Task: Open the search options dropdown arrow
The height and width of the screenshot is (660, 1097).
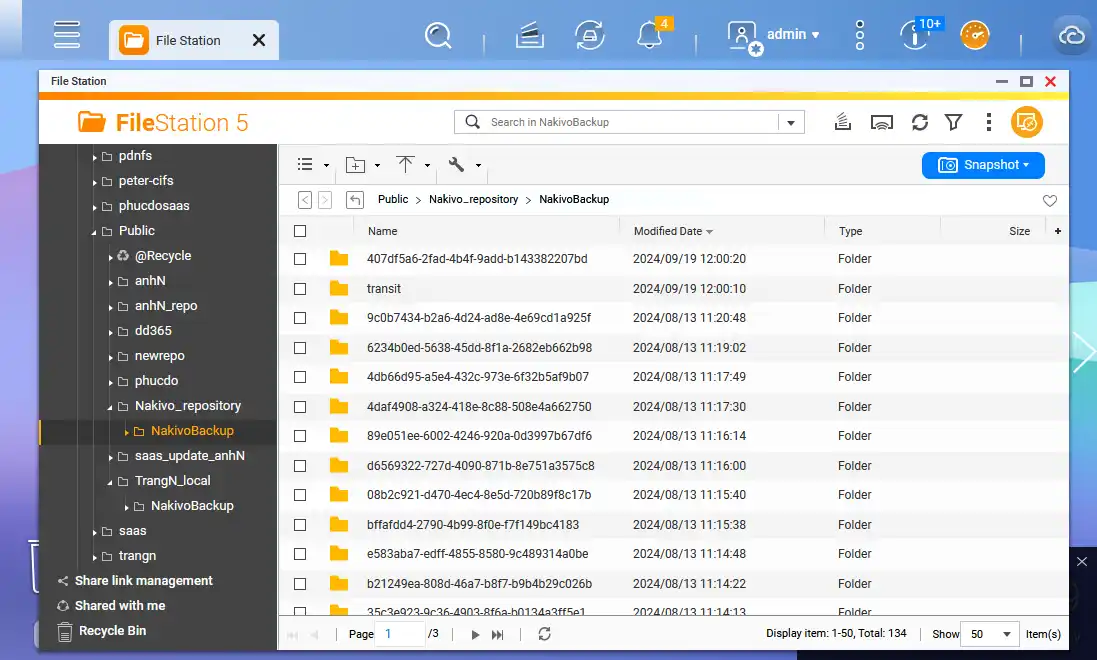Action: click(791, 122)
